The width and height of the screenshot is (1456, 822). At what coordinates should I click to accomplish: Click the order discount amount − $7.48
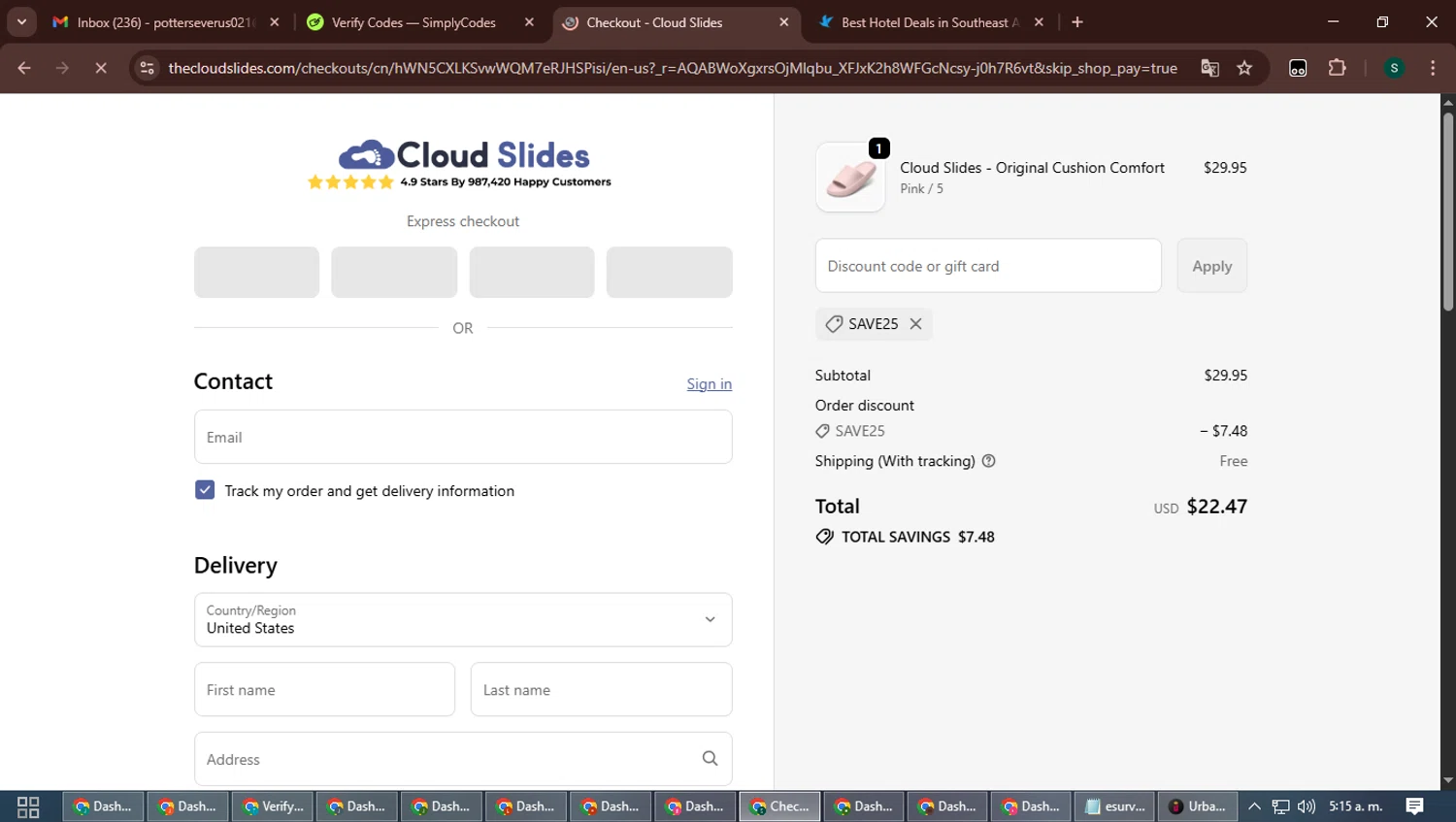pos(1223,431)
